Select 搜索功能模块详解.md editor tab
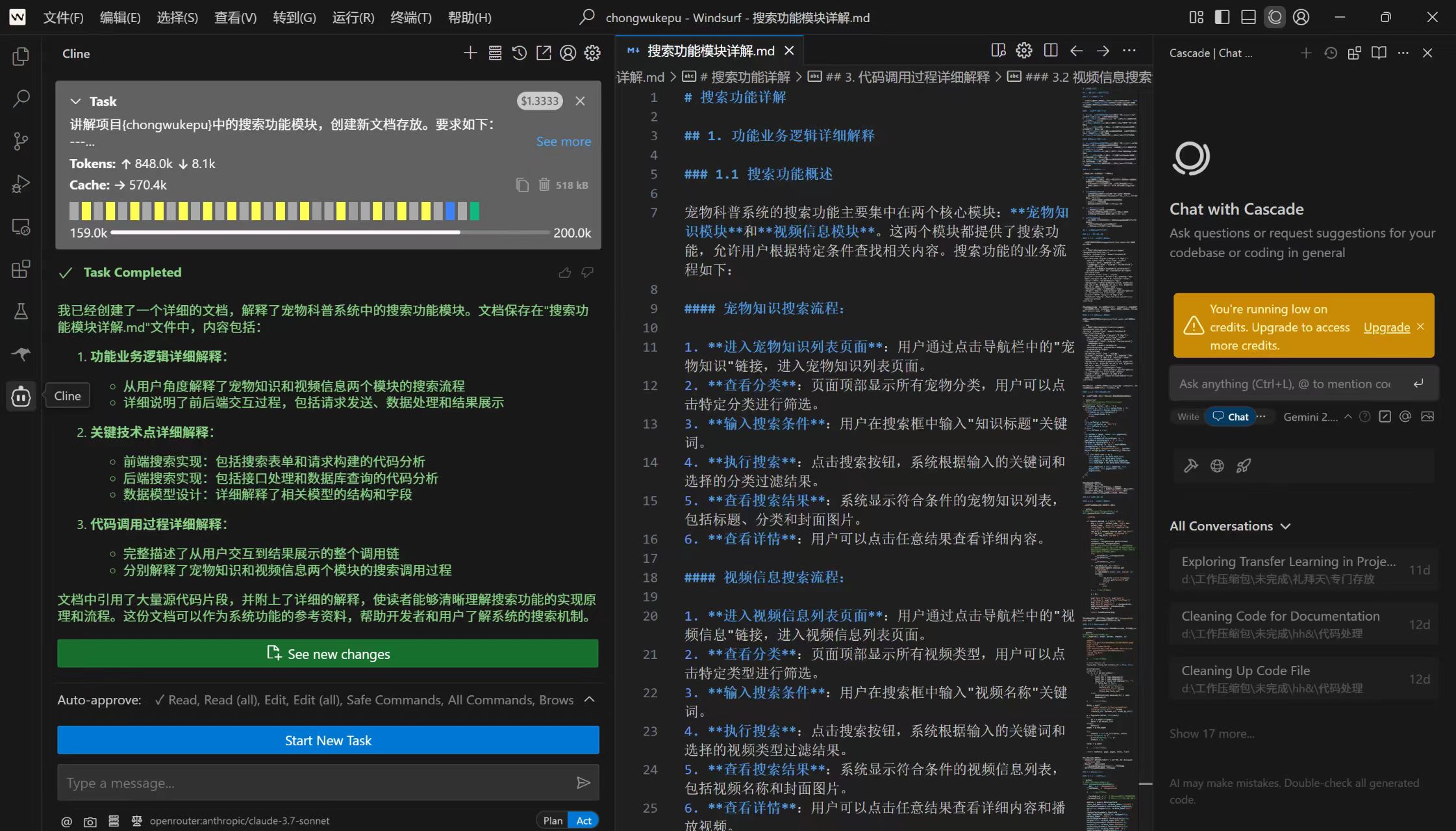 coord(710,51)
